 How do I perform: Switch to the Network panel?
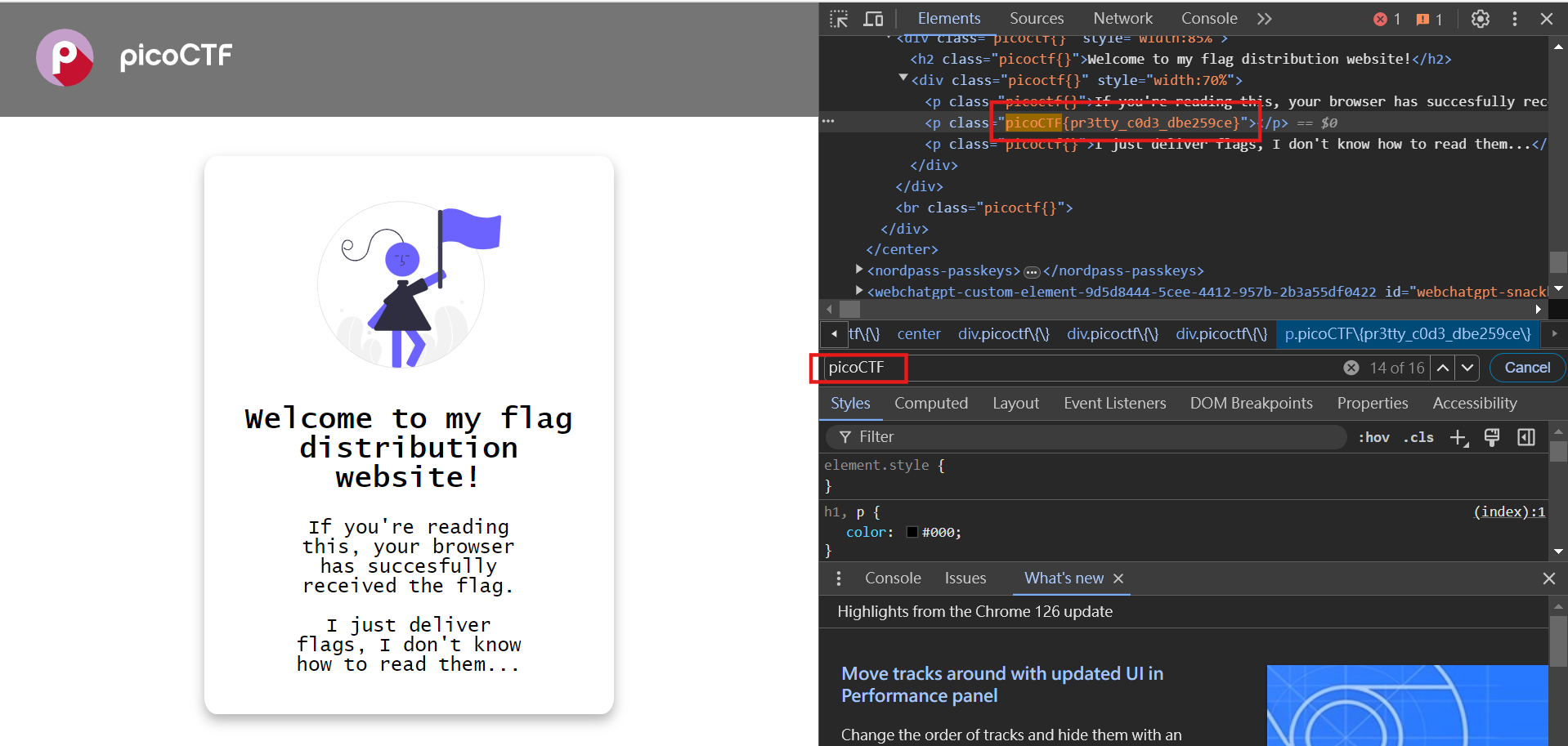pyautogui.click(x=1122, y=18)
